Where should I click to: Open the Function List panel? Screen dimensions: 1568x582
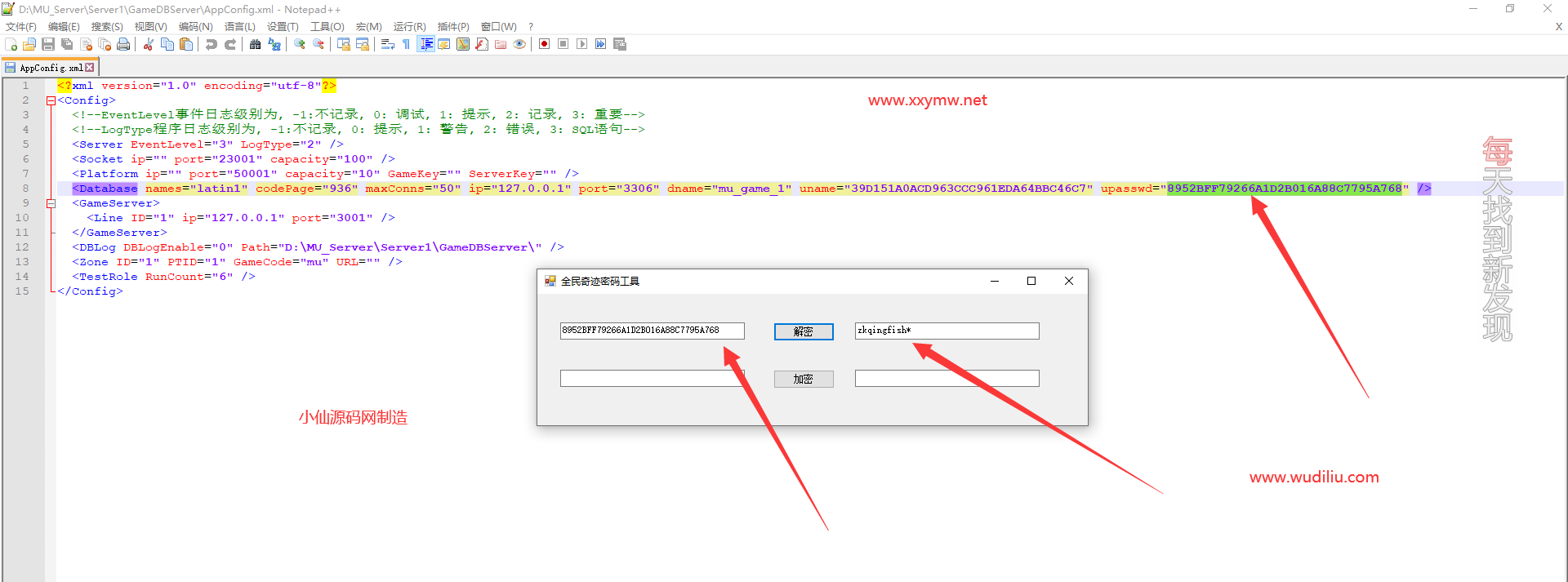pos(482,44)
